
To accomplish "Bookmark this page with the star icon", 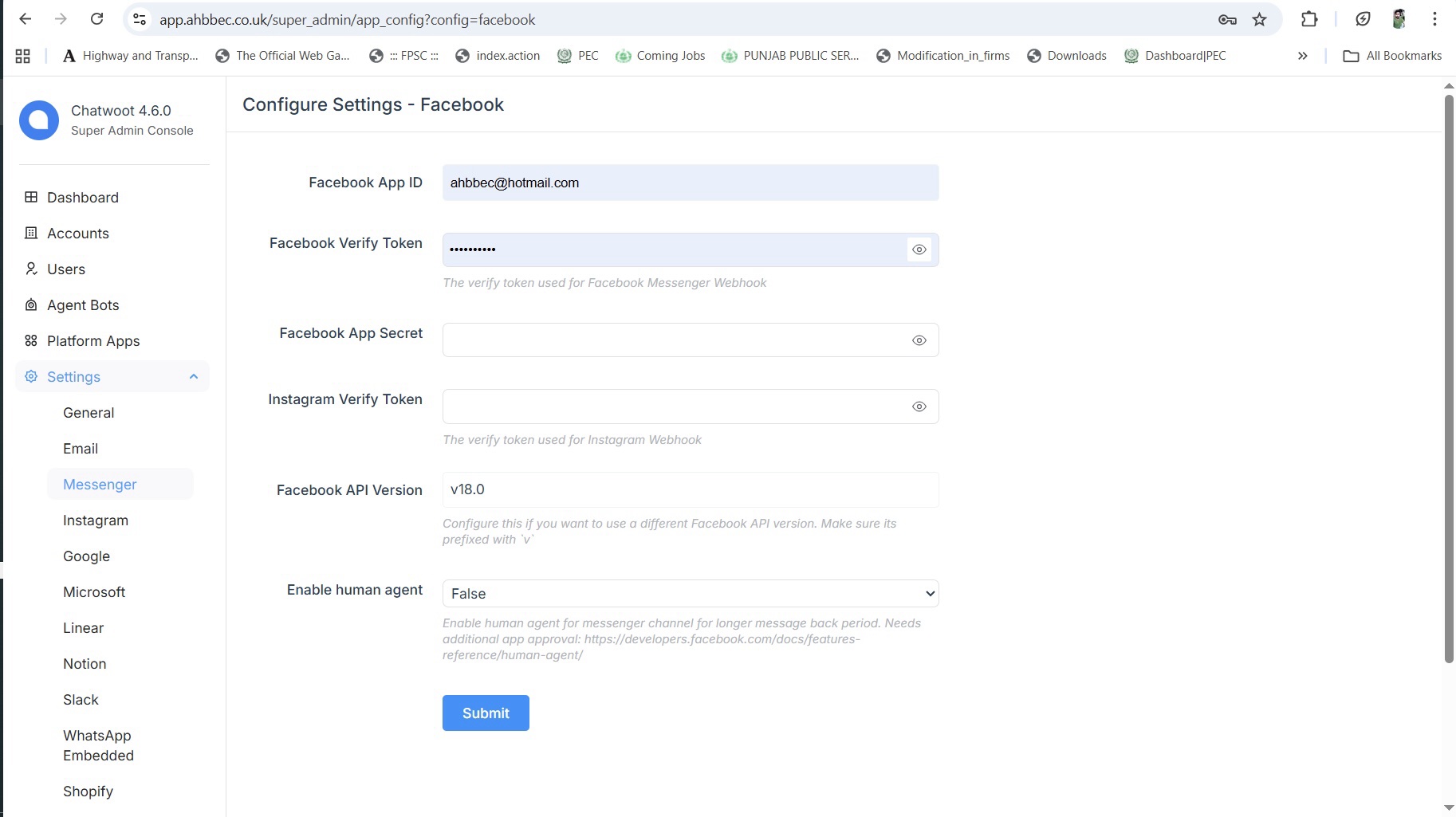I will [x=1259, y=20].
